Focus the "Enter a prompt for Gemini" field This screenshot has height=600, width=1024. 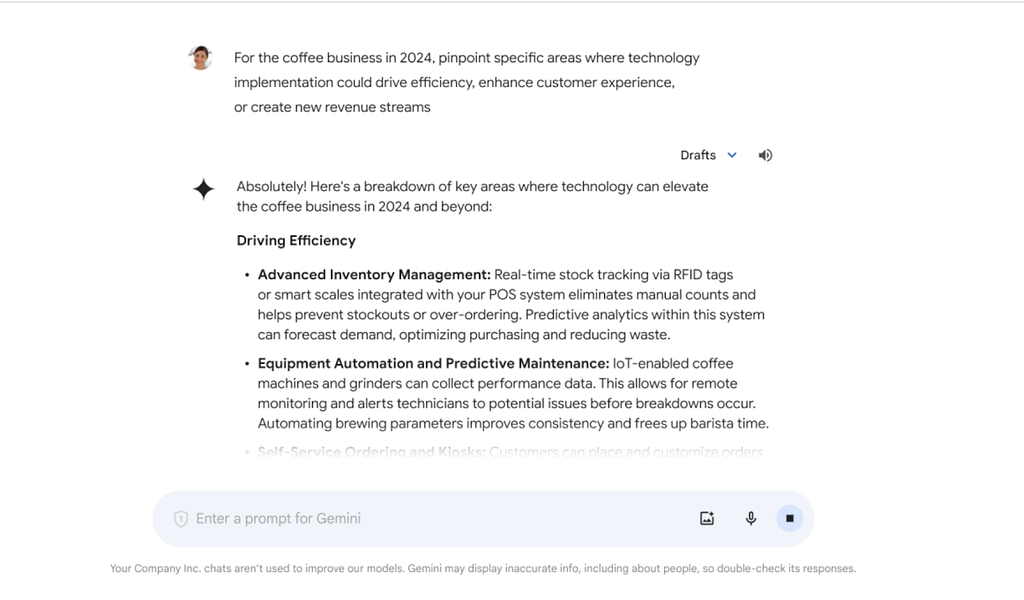[483, 518]
